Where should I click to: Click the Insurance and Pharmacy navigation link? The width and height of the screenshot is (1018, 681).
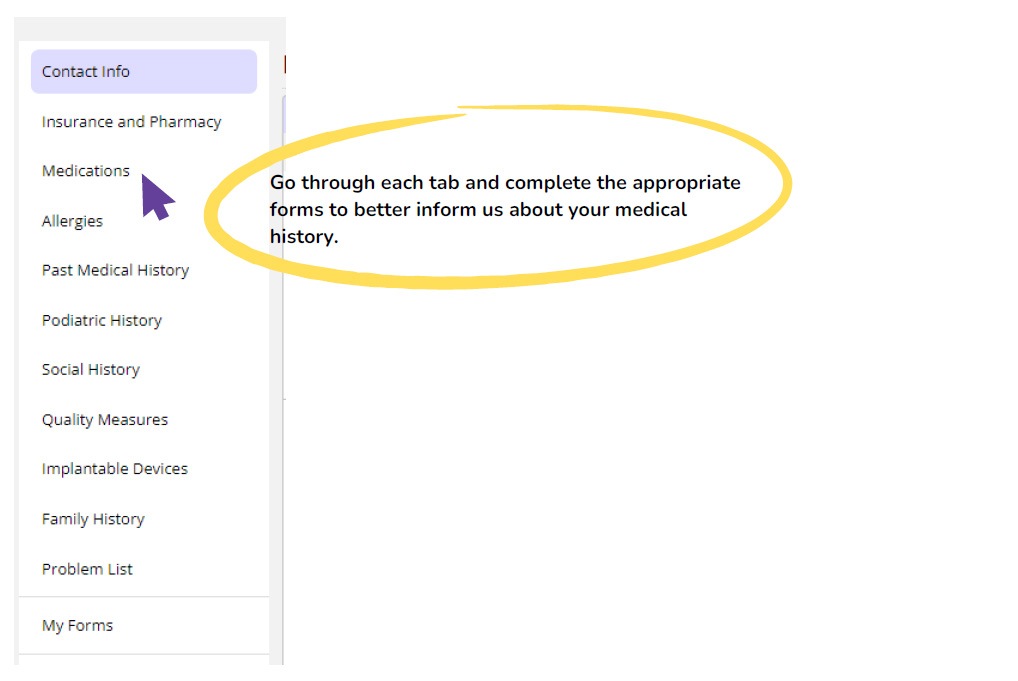pyautogui.click(x=131, y=121)
